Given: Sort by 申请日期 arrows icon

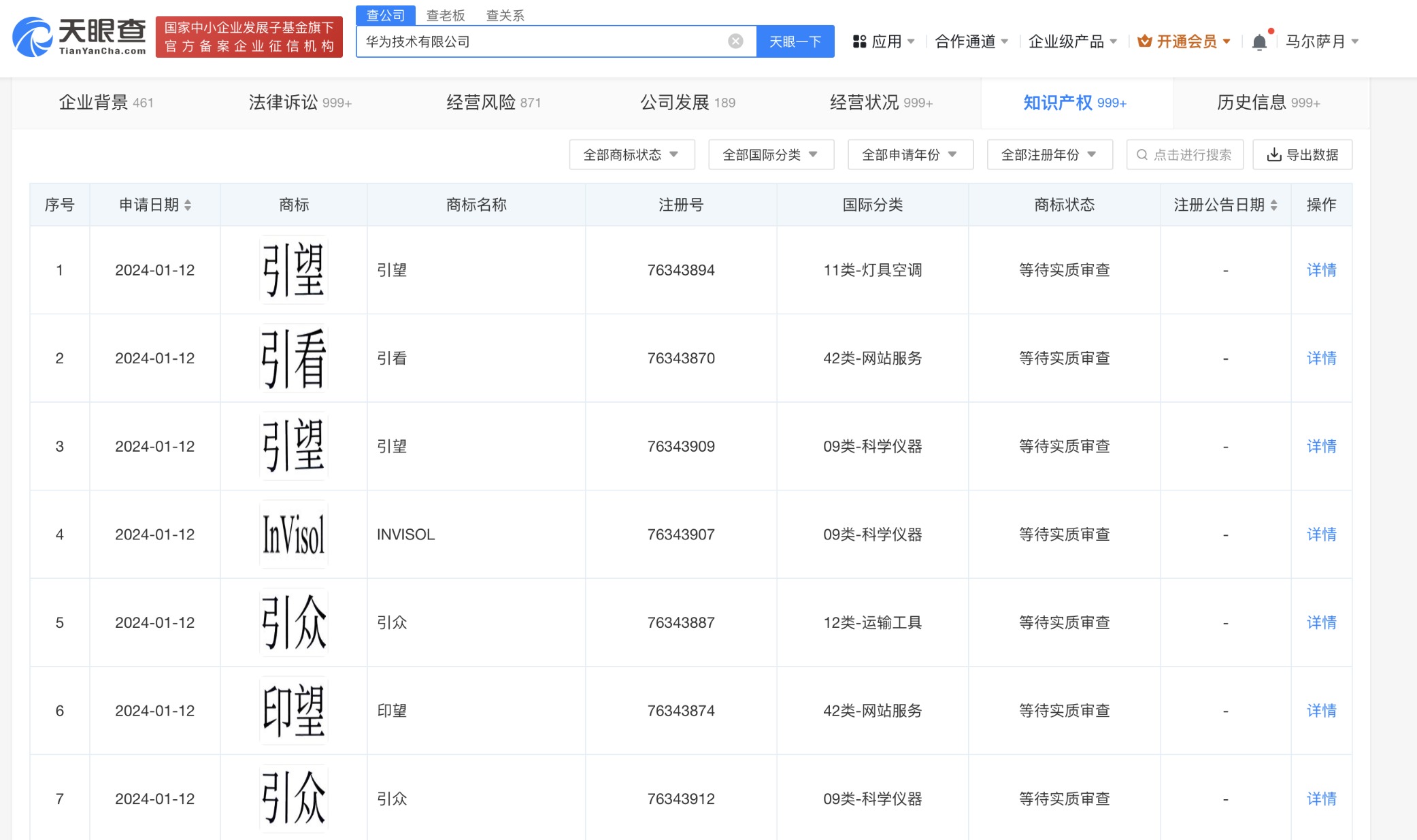Looking at the screenshot, I should [x=188, y=205].
